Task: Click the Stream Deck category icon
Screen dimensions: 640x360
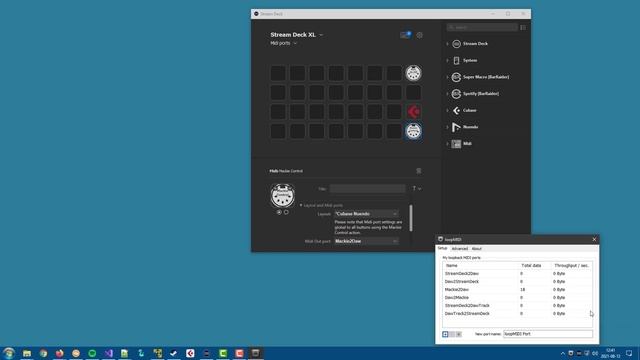Action: coord(456,44)
